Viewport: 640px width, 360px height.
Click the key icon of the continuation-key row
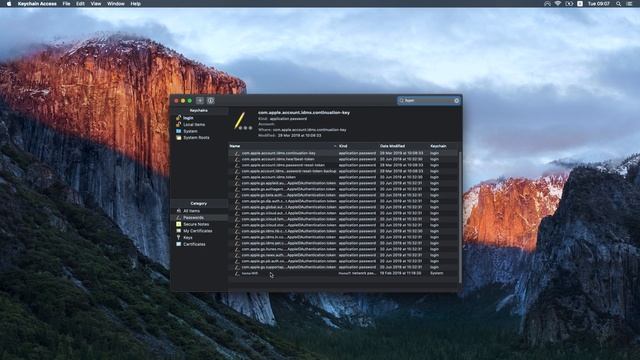[x=237, y=153]
